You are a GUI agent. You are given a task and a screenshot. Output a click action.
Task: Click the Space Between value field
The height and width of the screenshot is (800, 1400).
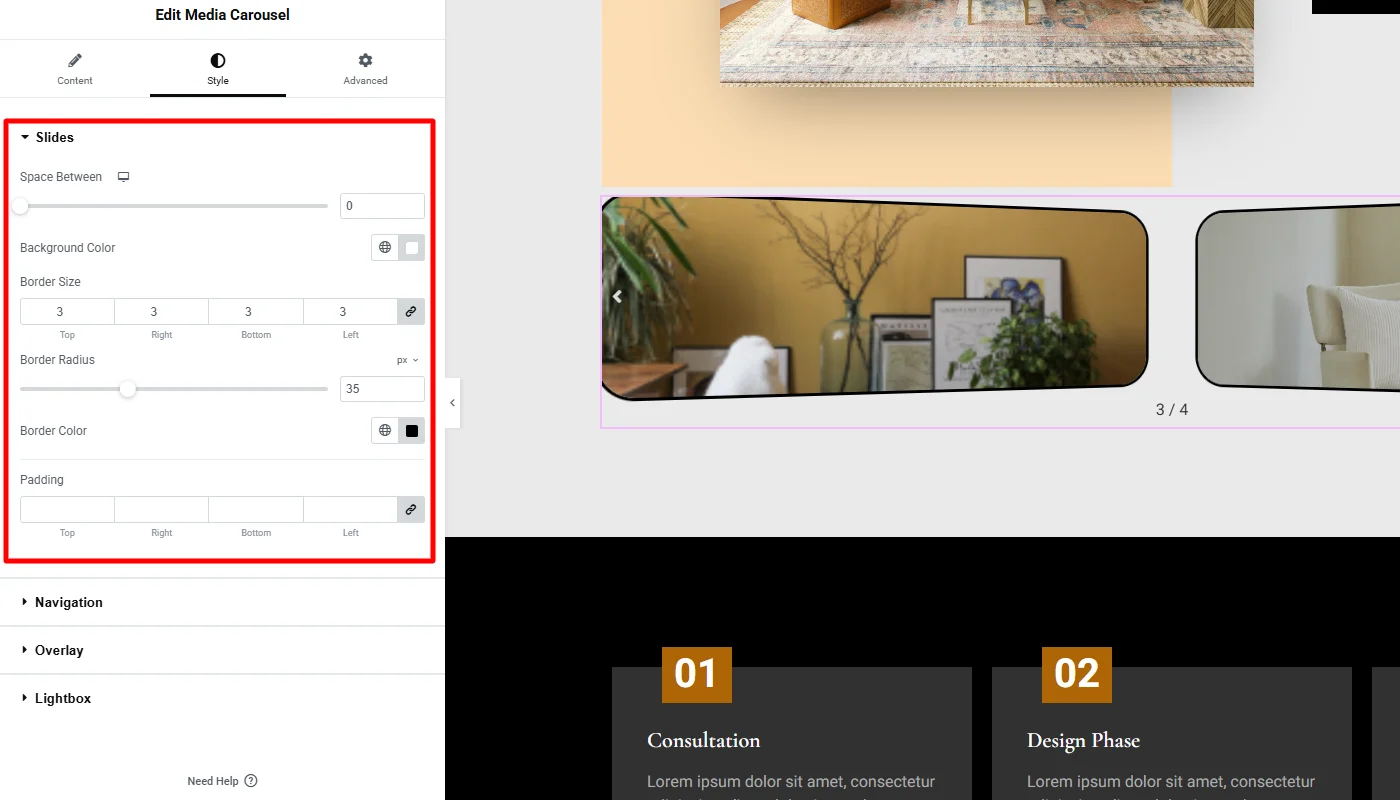[x=382, y=206]
